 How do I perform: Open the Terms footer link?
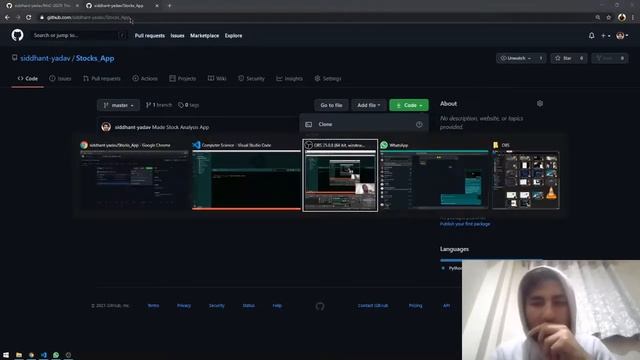[153, 306]
